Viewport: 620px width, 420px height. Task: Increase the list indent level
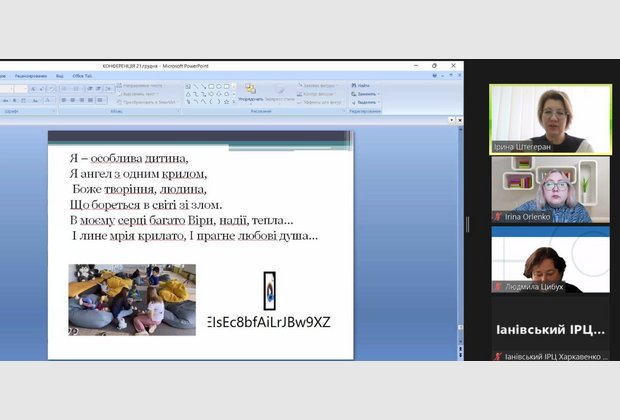point(98,89)
